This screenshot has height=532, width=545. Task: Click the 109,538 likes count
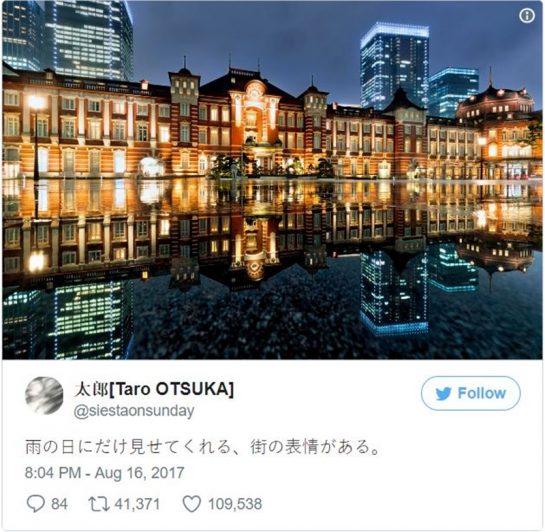[235, 504]
